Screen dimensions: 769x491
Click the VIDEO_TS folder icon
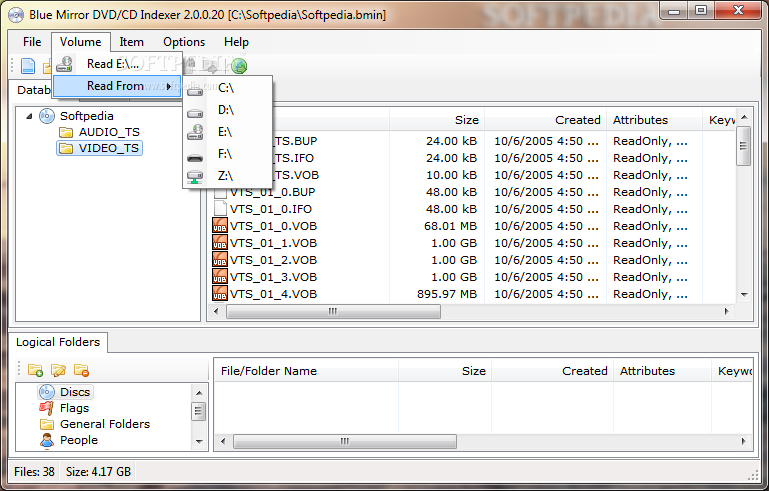pyautogui.click(x=66, y=148)
